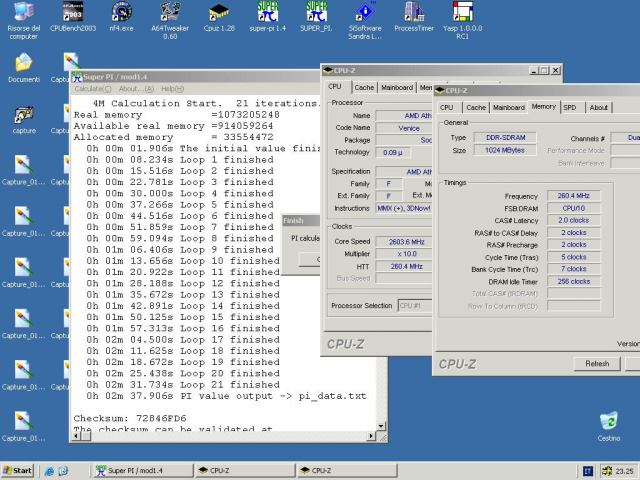The height and width of the screenshot is (480, 640).
Task: Open the About...(A) menu in Super PI
Action: click(136, 89)
